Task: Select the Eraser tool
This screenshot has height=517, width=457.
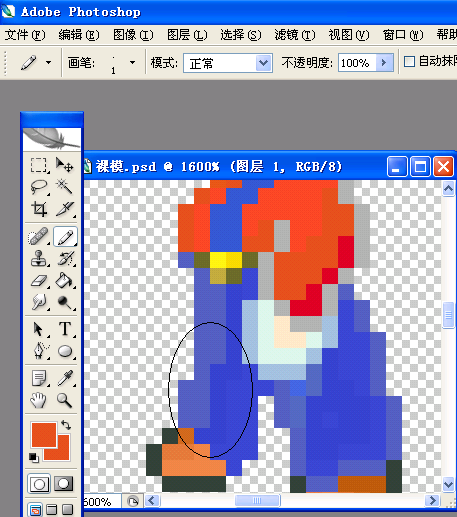Action: pyautogui.click(x=39, y=280)
